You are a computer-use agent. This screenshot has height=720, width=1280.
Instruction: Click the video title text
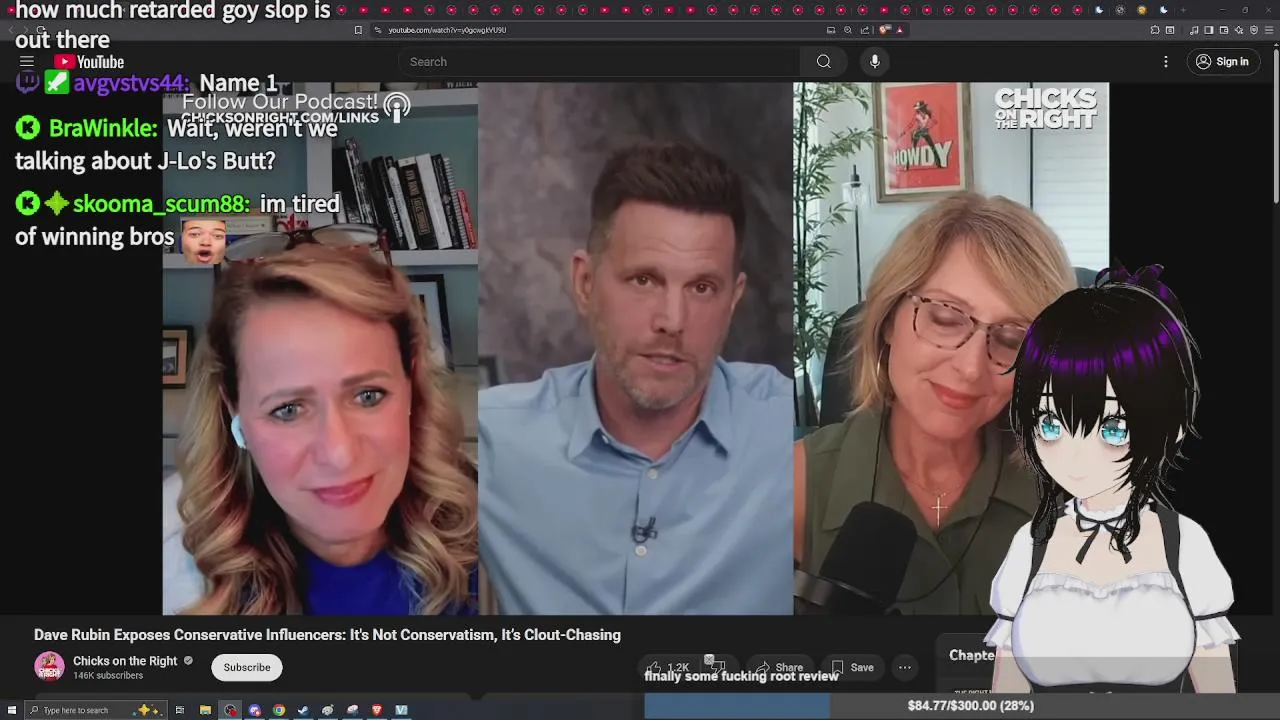click(x=327, y=635)
